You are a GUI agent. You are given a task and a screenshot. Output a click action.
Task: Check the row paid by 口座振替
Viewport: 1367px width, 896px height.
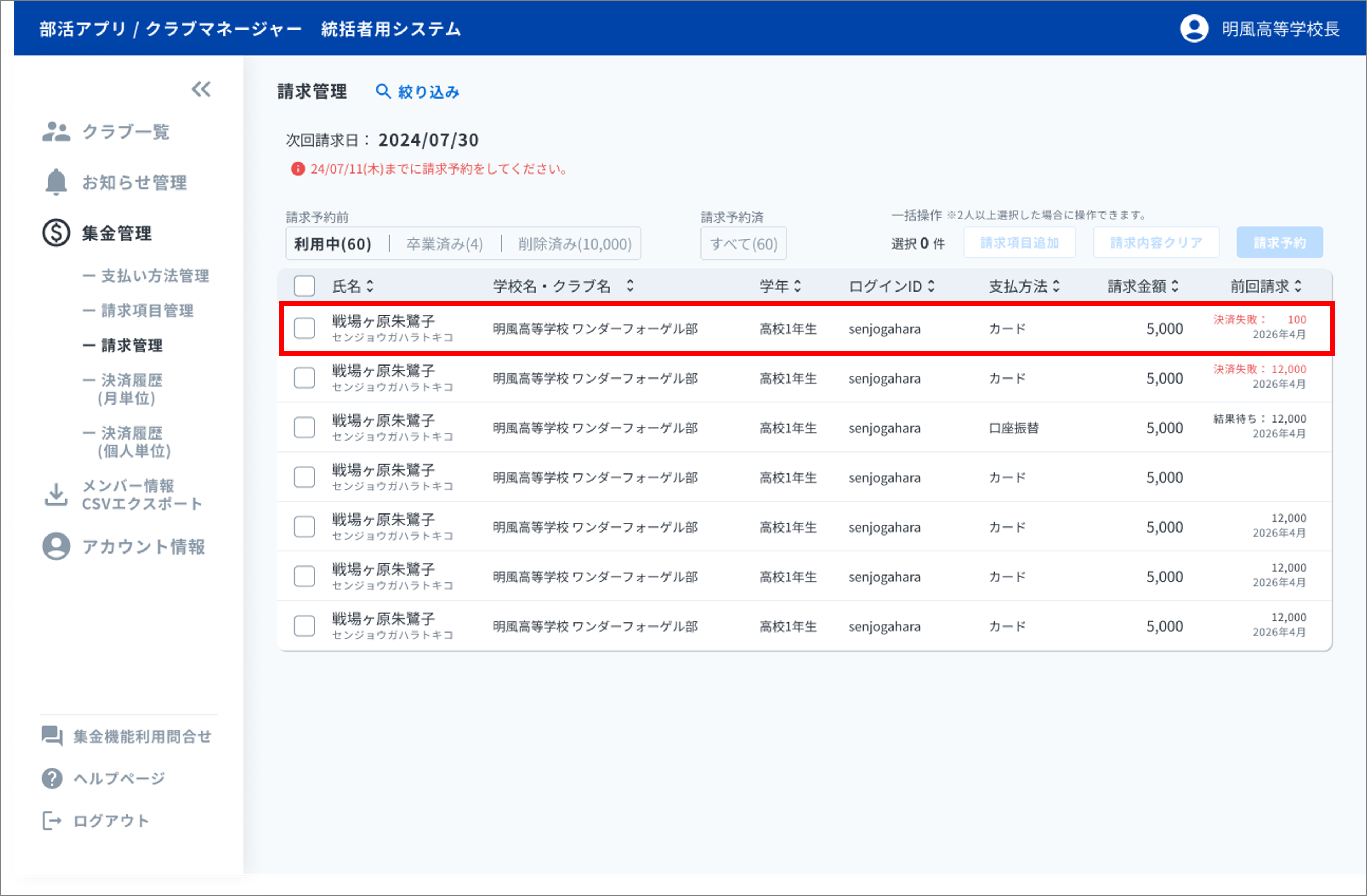pos(305,427)
